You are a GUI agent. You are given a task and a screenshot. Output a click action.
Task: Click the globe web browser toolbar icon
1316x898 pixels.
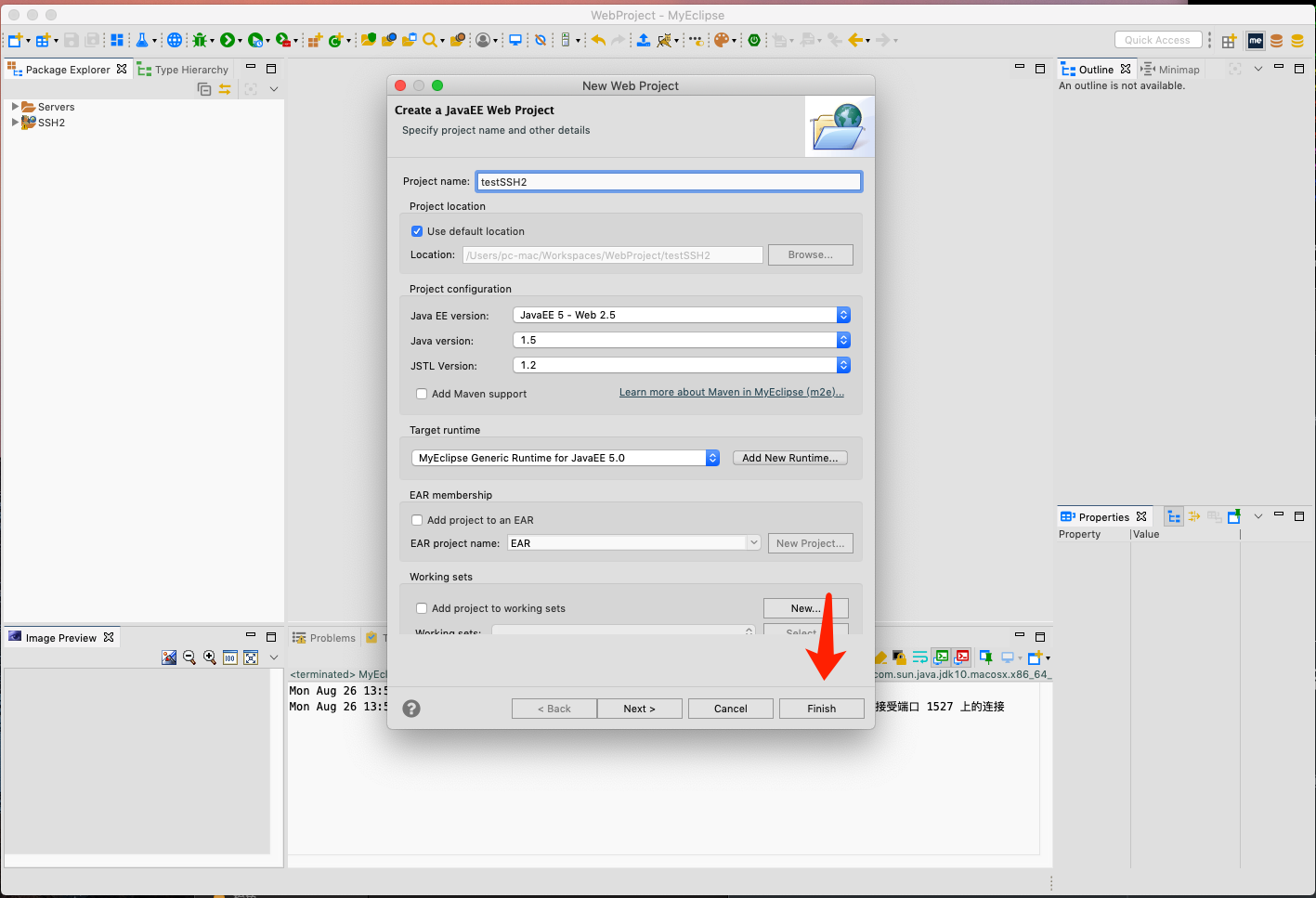(x=174, y=40)
